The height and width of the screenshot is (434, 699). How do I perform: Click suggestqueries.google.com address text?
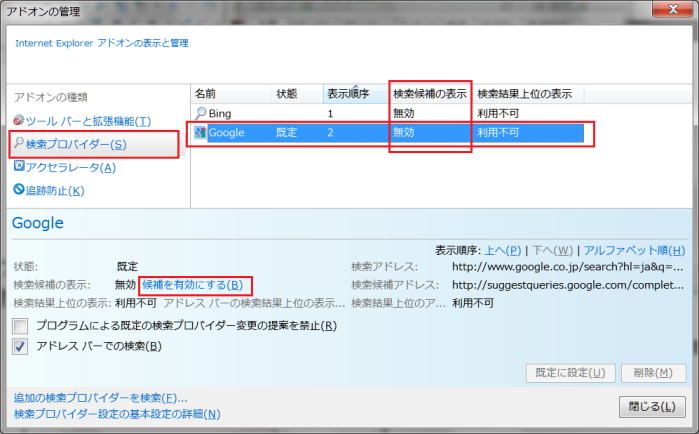[567, 285]
